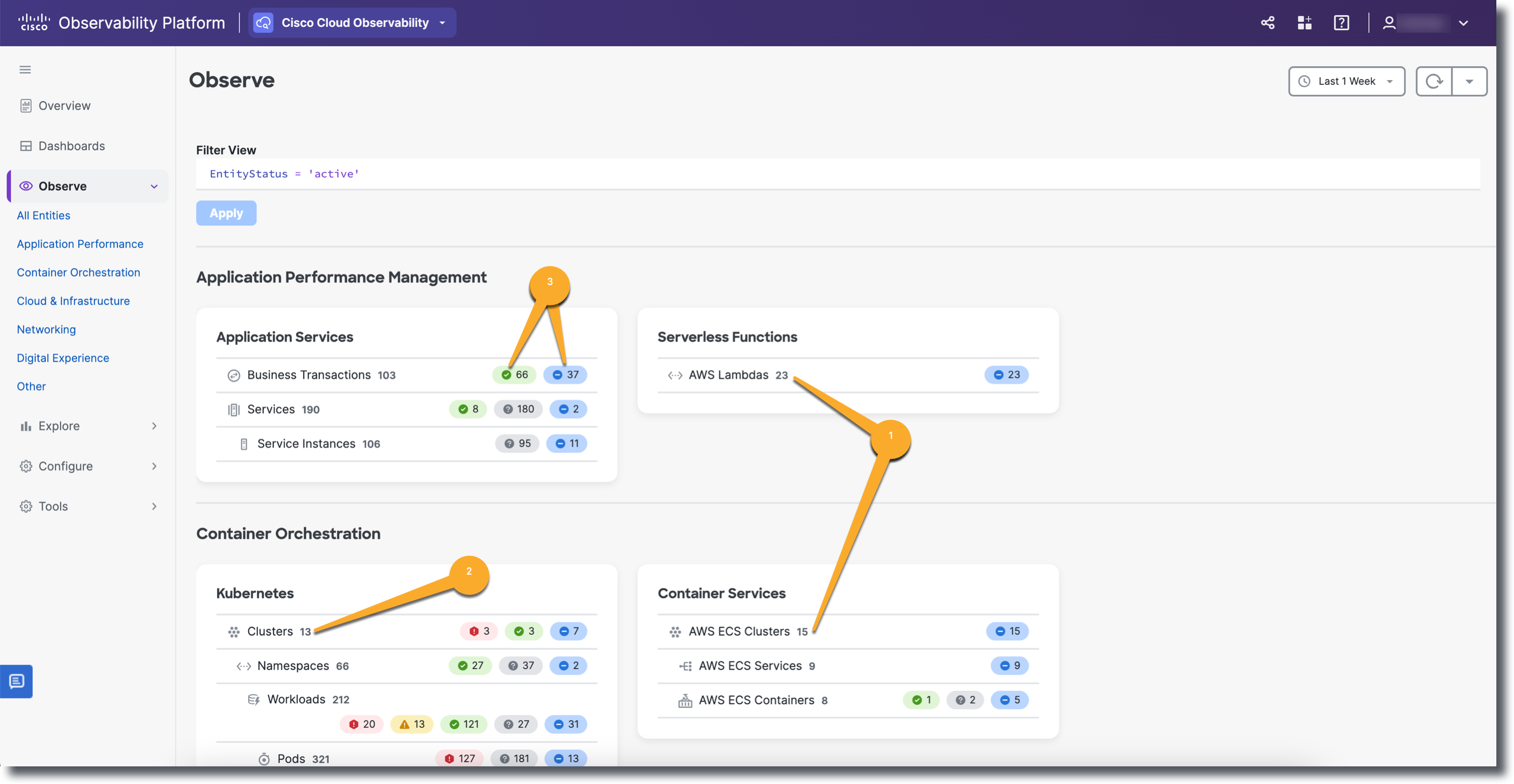Click the Pods row icon
The width and height of the screenshot is (1514, 784).
pyautogui.click(x=264, y=759)
